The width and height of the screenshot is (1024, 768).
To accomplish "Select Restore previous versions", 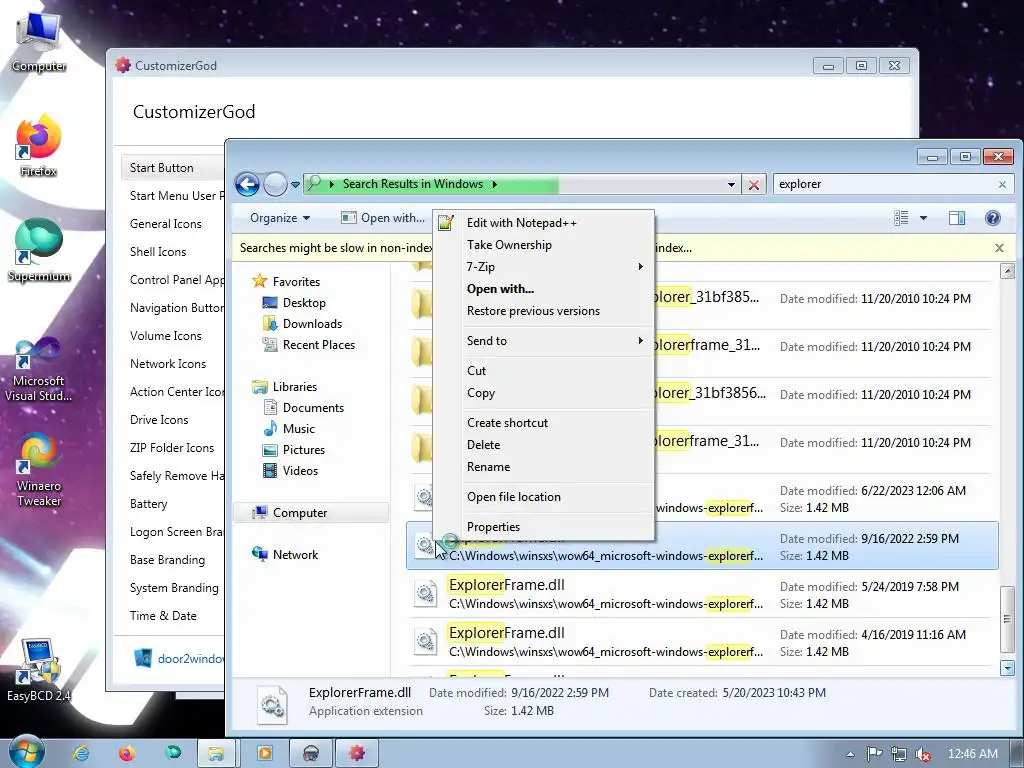I will 543,311.
